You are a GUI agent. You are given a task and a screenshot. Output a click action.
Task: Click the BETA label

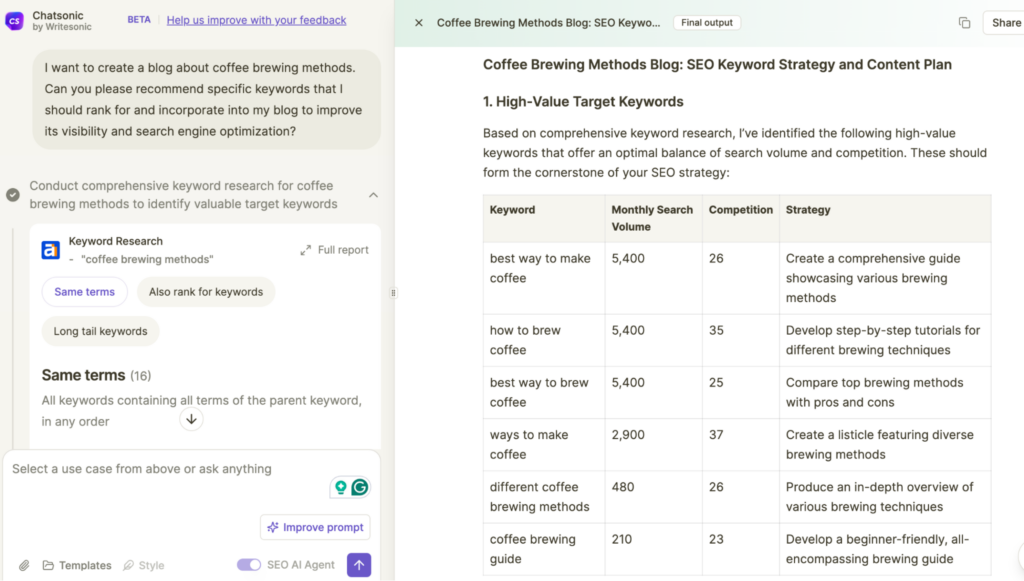coord(138,20)
